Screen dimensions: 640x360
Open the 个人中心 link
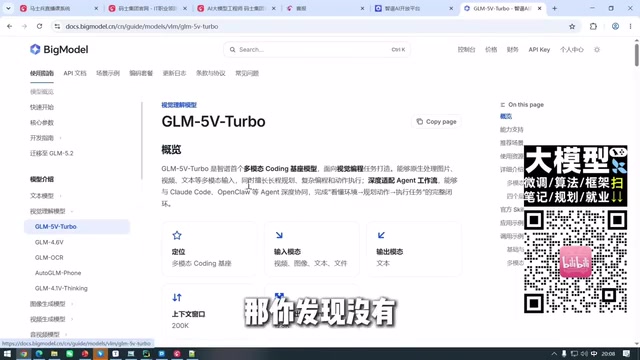[x=571, y=49]
